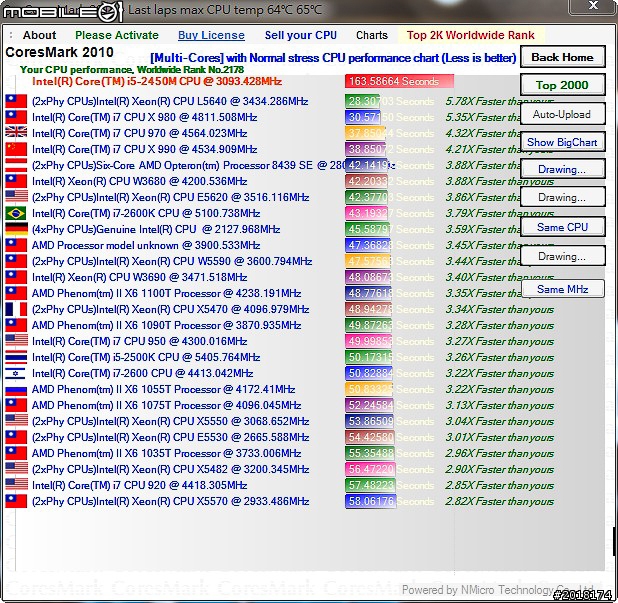Click the Taiwan flag beside Xeon W3680
Viewport: 618px width, 603px height.
click(x=16, y=181)
